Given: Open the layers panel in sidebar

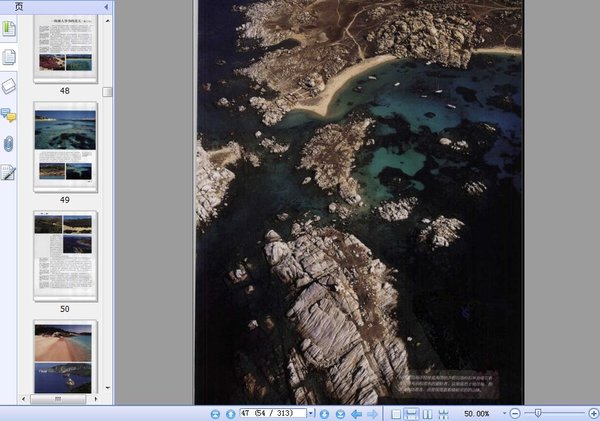Looking at the screenshot, I should 9,86.
